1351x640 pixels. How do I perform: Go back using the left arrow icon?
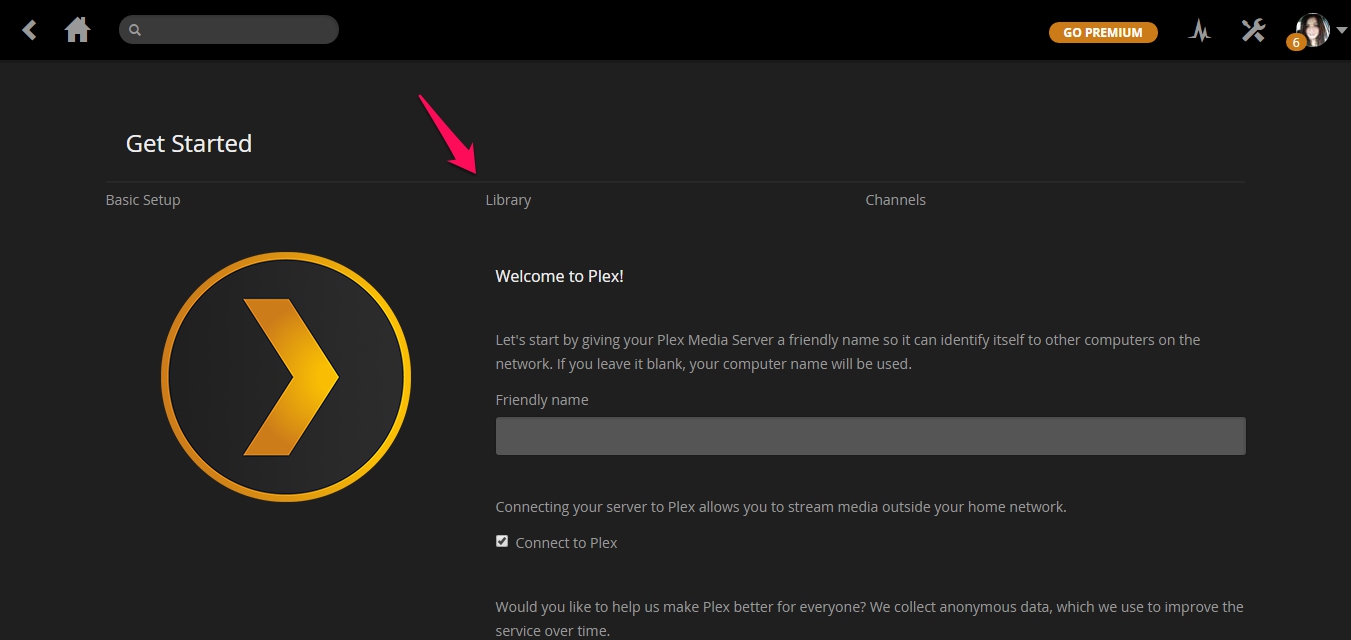pyautogui.click(x=30, y=31)
